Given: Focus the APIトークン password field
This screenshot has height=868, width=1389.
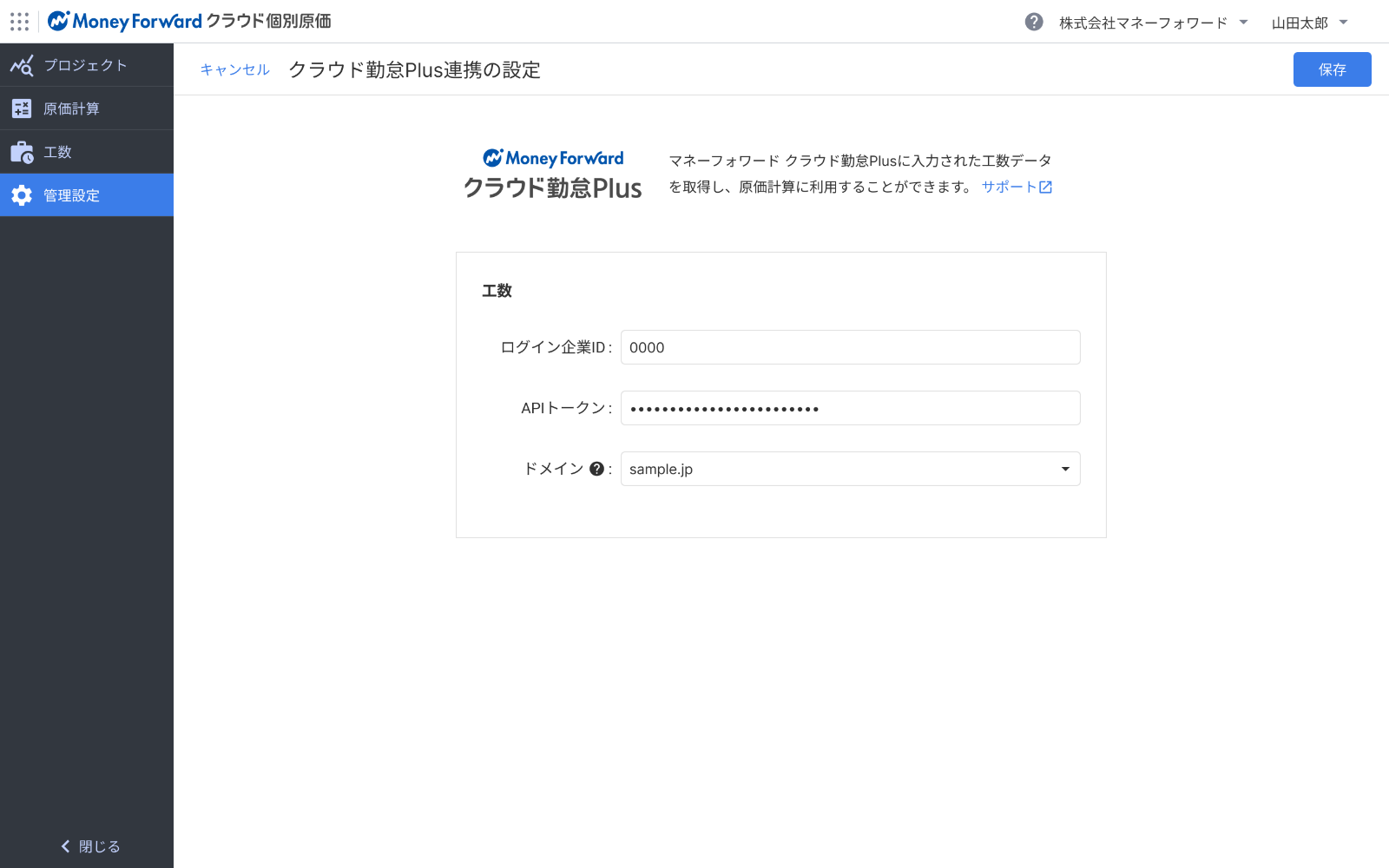Looking at the screenshot, I should 851,408.
